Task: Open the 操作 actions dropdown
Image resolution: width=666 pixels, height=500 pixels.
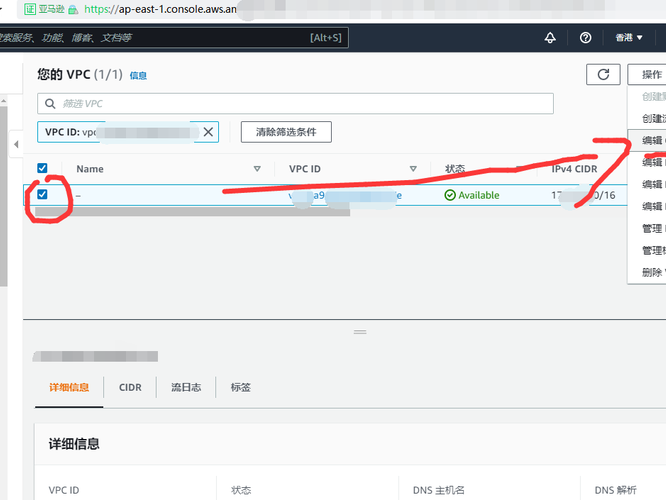Action: (x=646, y=75)
